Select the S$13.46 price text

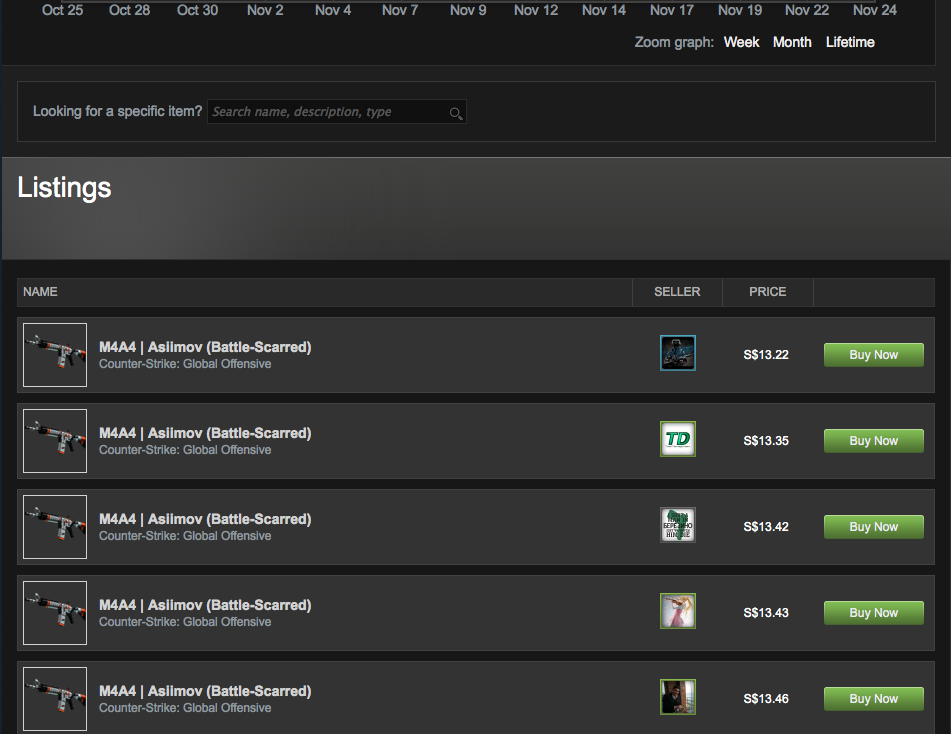click(766, 699)
